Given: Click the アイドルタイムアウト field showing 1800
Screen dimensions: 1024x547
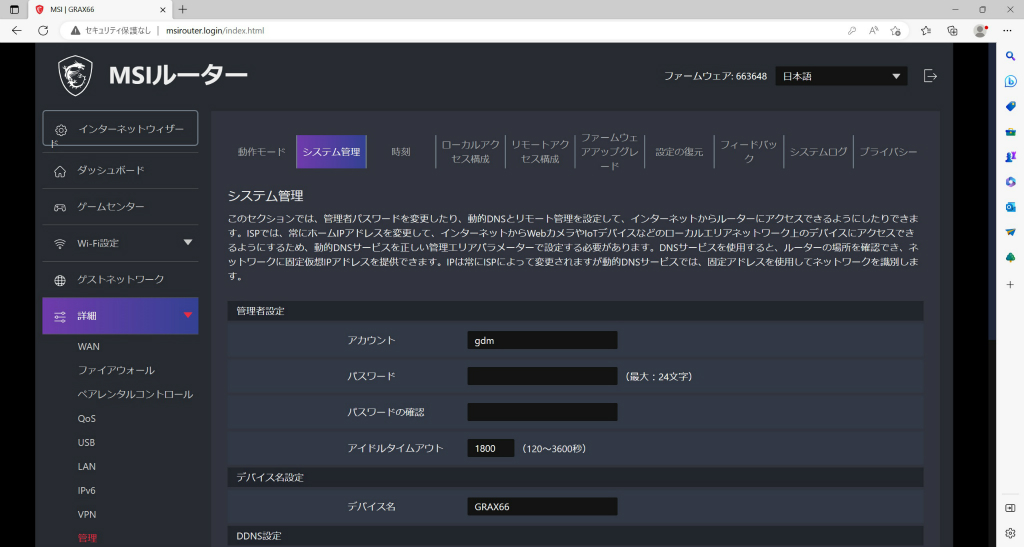Looking at the screenshot, I should pos(490,448).
